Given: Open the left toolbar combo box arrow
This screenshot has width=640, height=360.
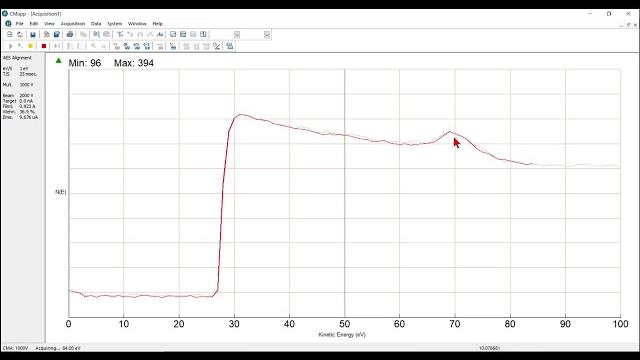Looking at the screenshot, I should [x=237, y=35].
